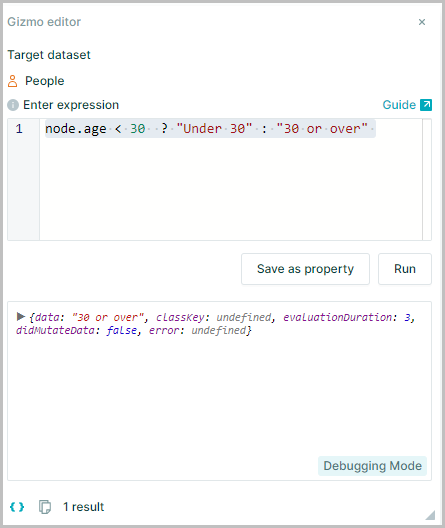Click Save as property button
Screen dimensions: 445x528
pyautogui.click(x=305, y=269)
